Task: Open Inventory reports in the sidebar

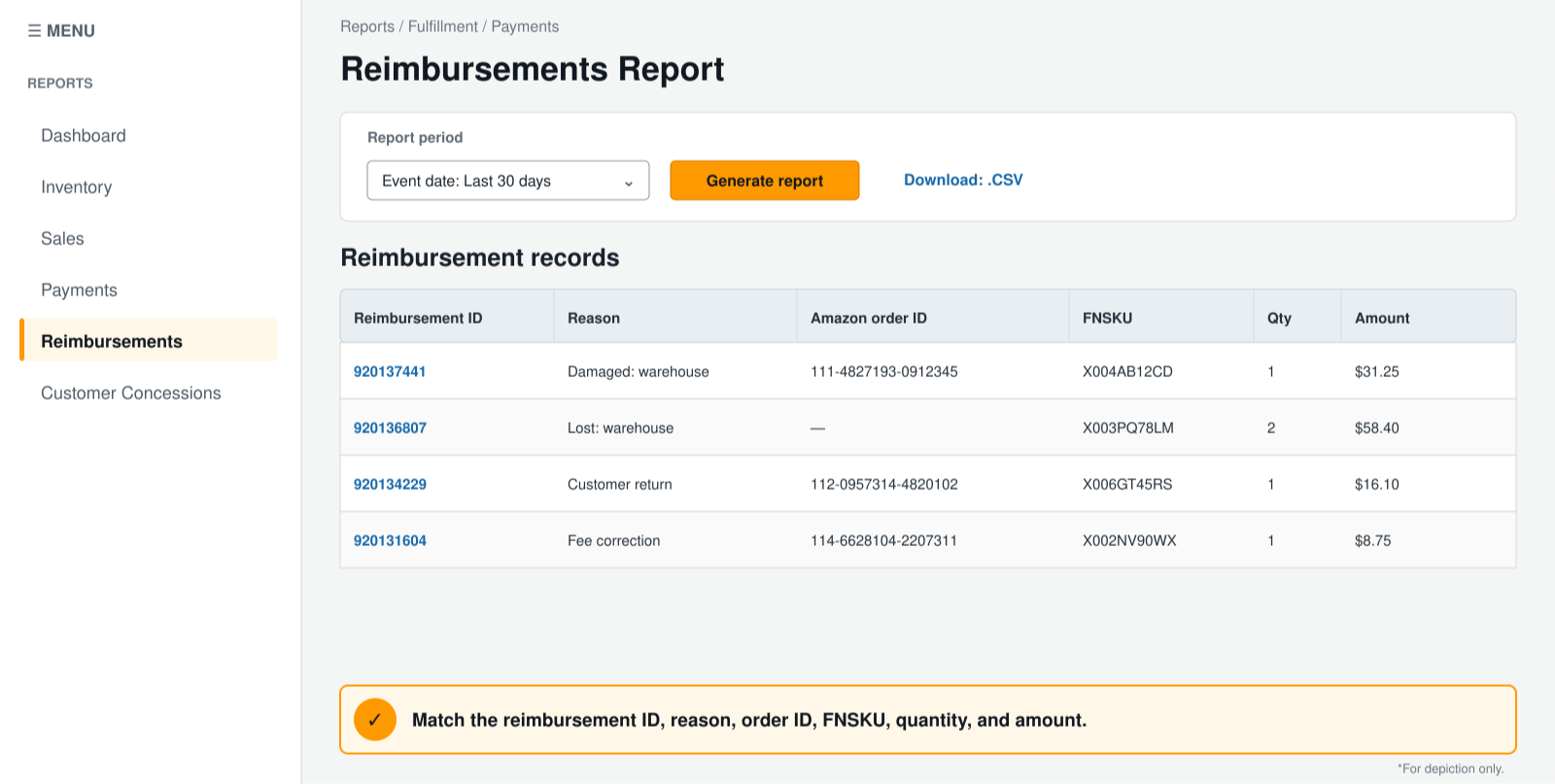Action: coord(76,187)
